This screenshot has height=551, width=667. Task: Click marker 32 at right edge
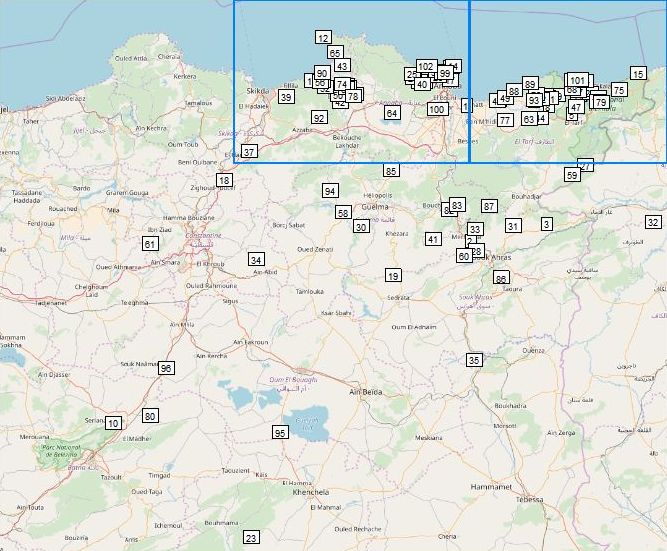[653, 222]
